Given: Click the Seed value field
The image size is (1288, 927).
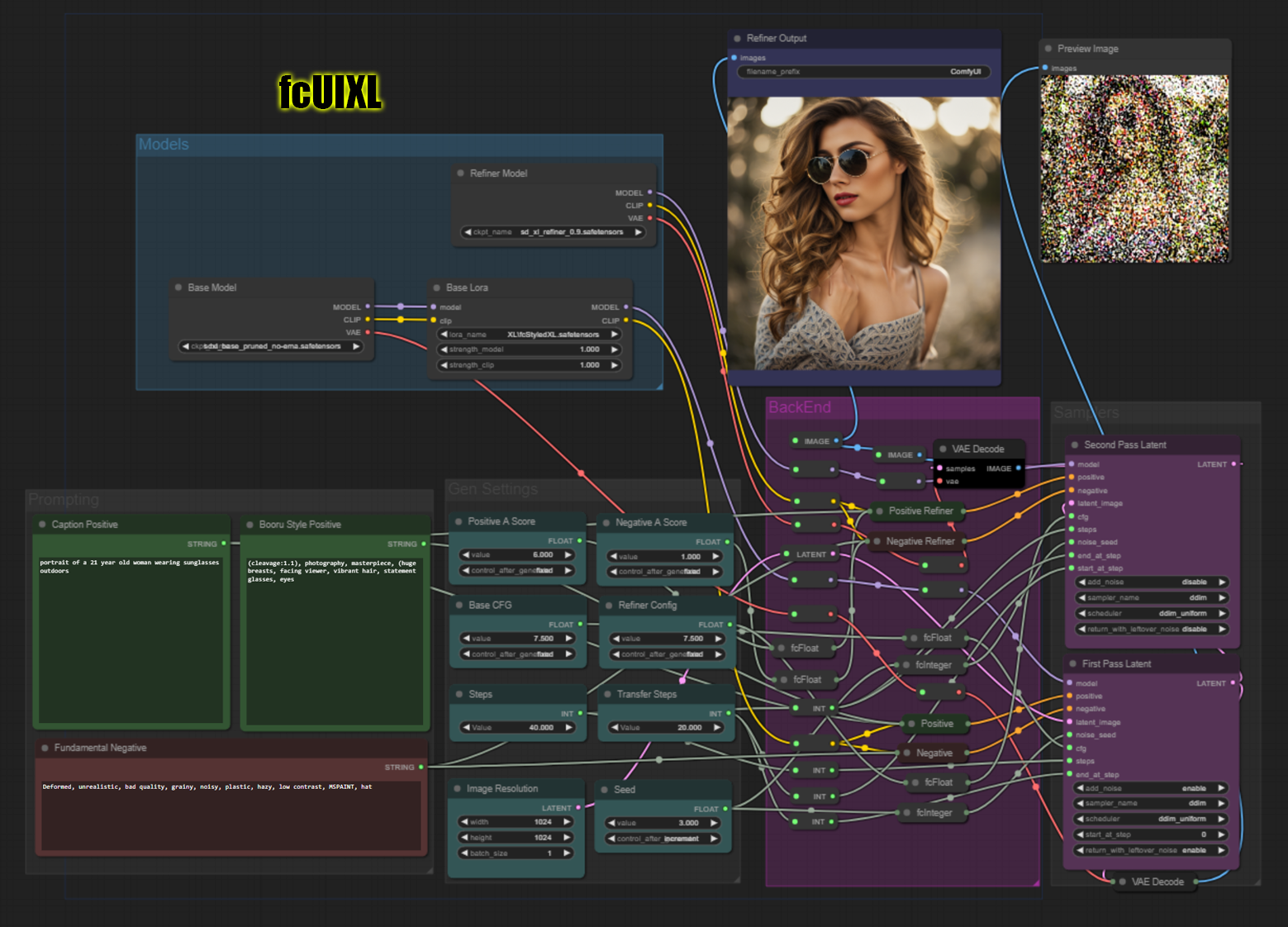Looking at the screenshot, I should [663, 823].
